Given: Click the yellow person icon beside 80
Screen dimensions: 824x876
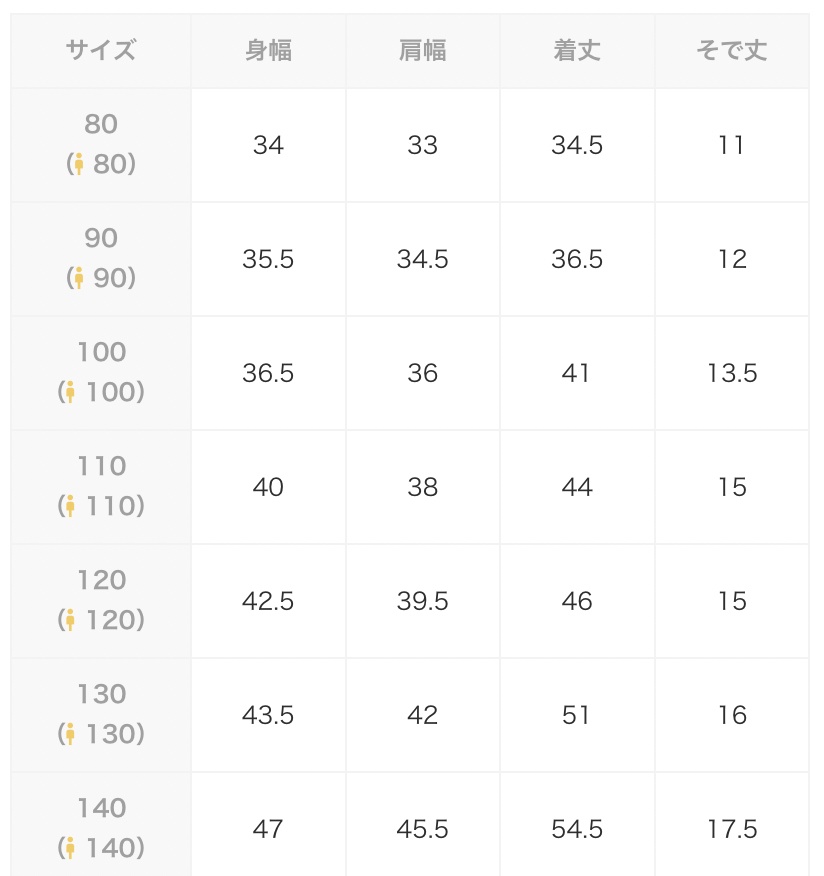Looking at the screenshot, I should (x=78, y=164).
